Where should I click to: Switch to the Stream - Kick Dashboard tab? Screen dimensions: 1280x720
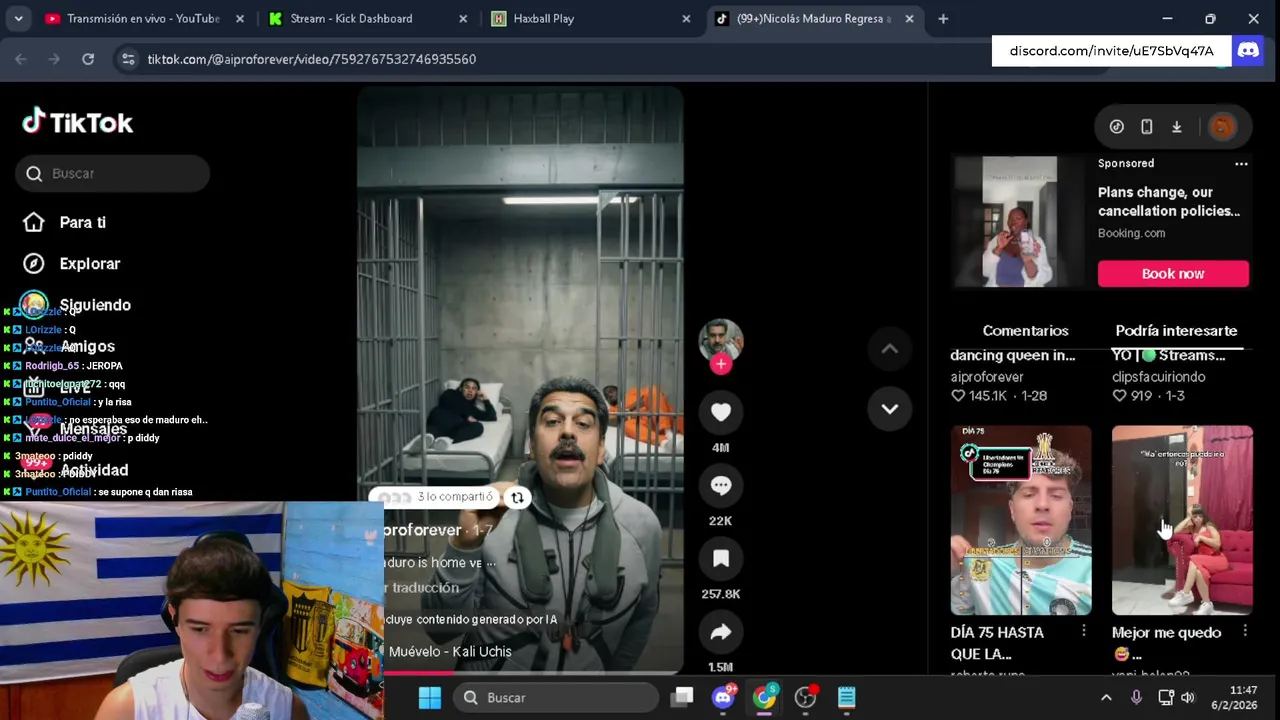(369, 18)
